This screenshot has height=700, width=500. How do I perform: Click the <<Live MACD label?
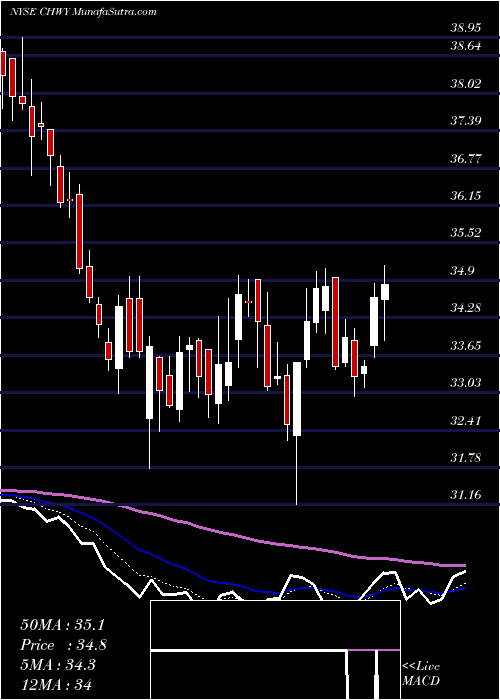(x=421, y=674)
